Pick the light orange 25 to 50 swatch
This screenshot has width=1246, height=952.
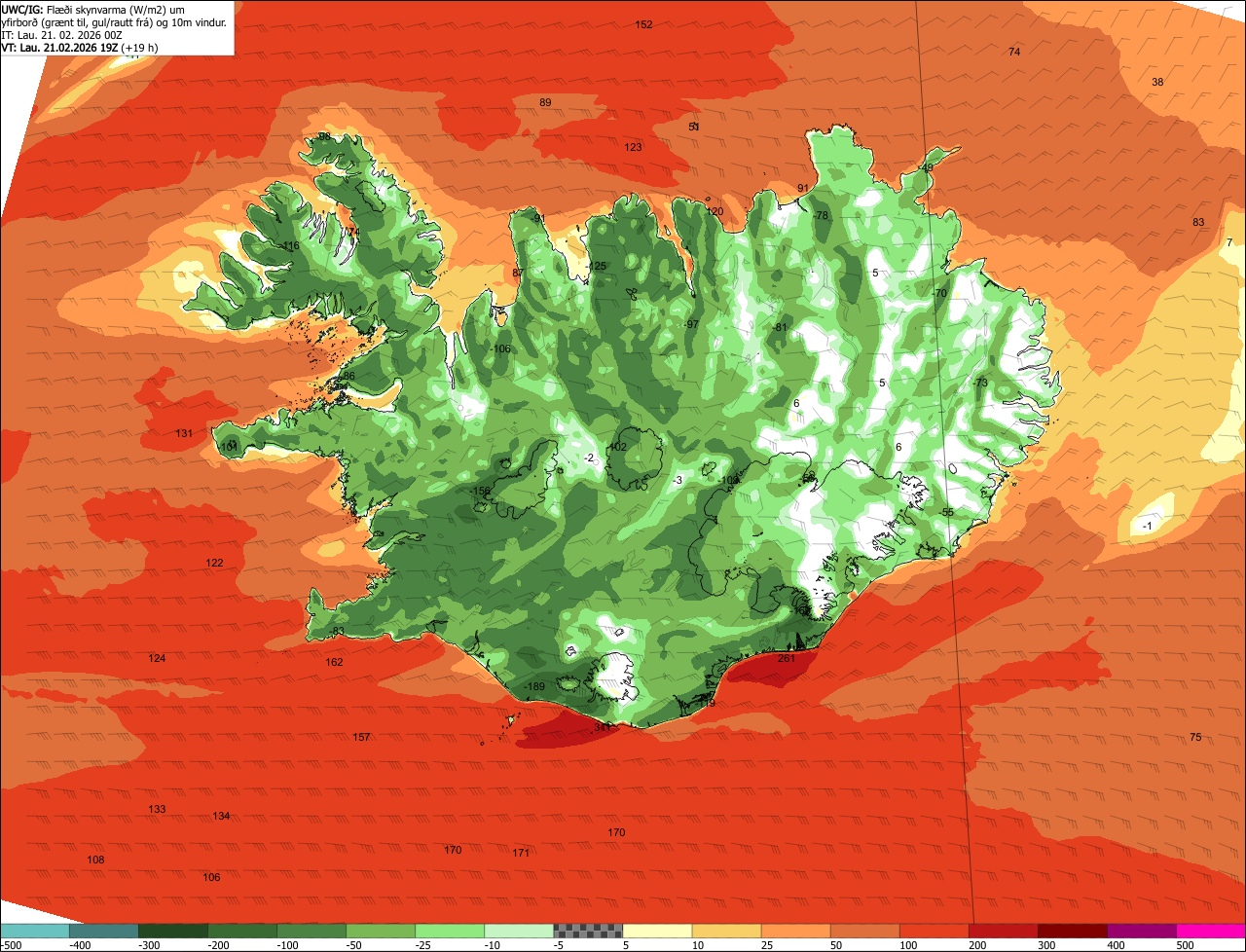pyautogui.click(x=794, y=931)
